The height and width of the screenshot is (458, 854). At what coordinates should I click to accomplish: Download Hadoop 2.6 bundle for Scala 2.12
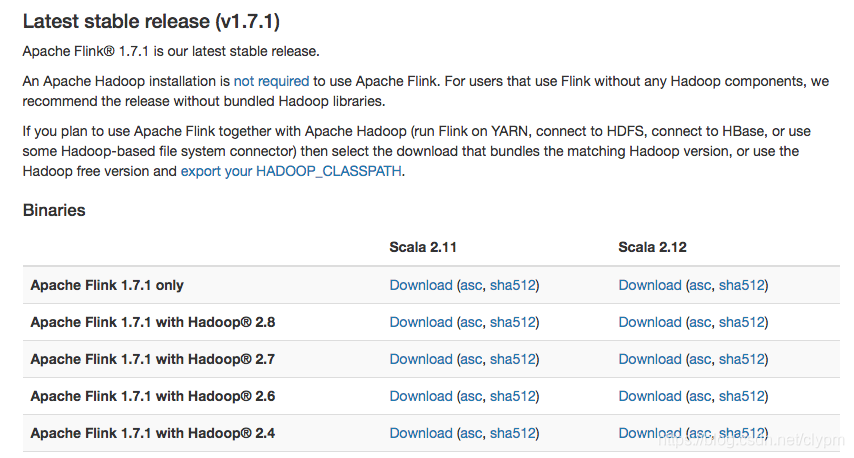pyautogui.click(x=649, y=396)
